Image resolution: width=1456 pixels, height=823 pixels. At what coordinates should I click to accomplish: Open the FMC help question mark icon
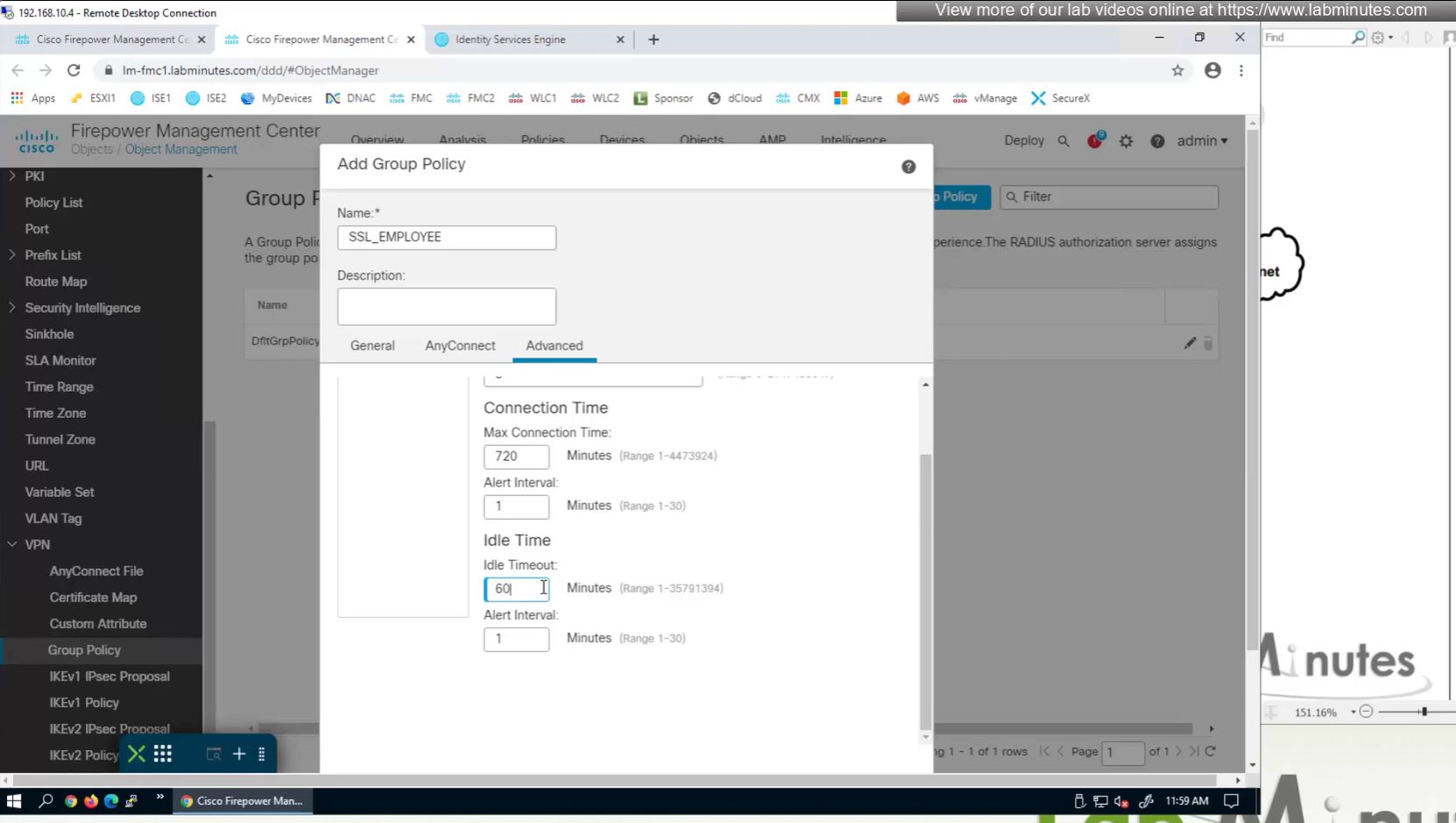[x=1157, y=141]
